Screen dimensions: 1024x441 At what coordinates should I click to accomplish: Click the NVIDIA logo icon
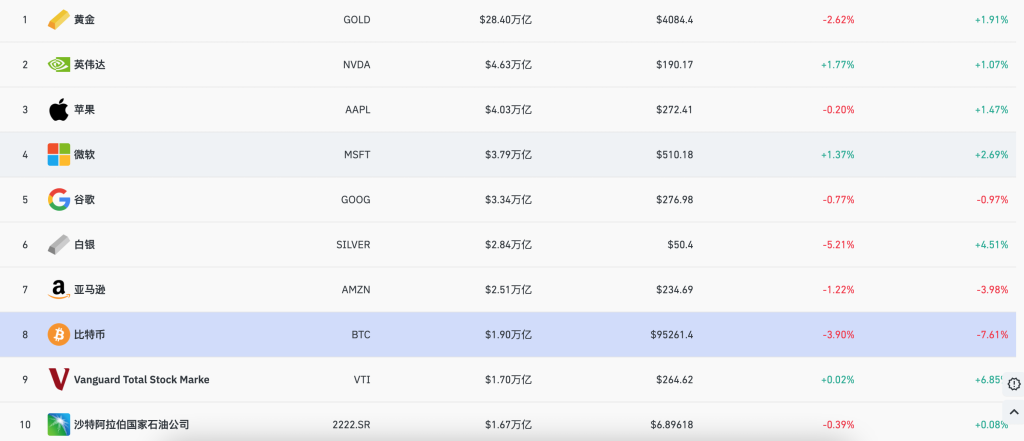(59, 65)
